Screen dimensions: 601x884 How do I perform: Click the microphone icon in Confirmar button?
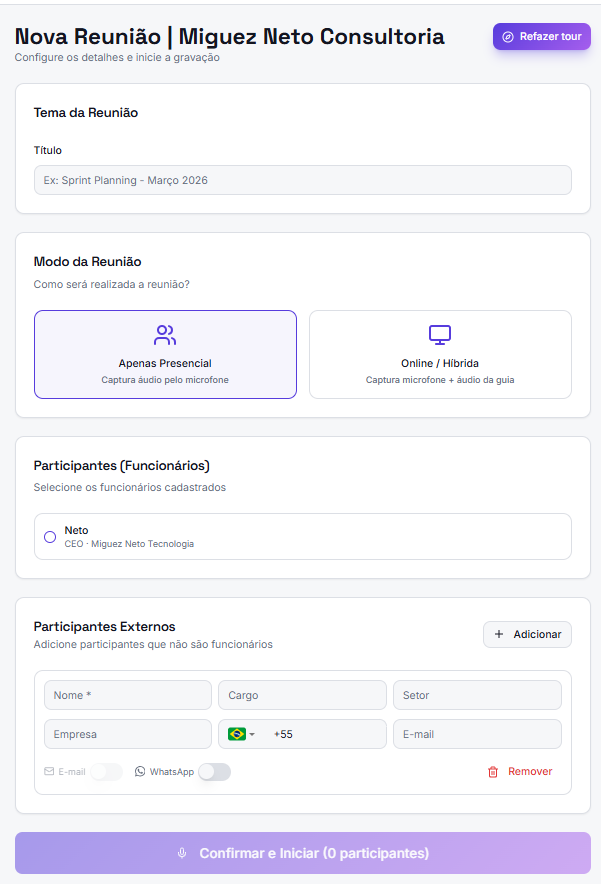tap(182, 853)
